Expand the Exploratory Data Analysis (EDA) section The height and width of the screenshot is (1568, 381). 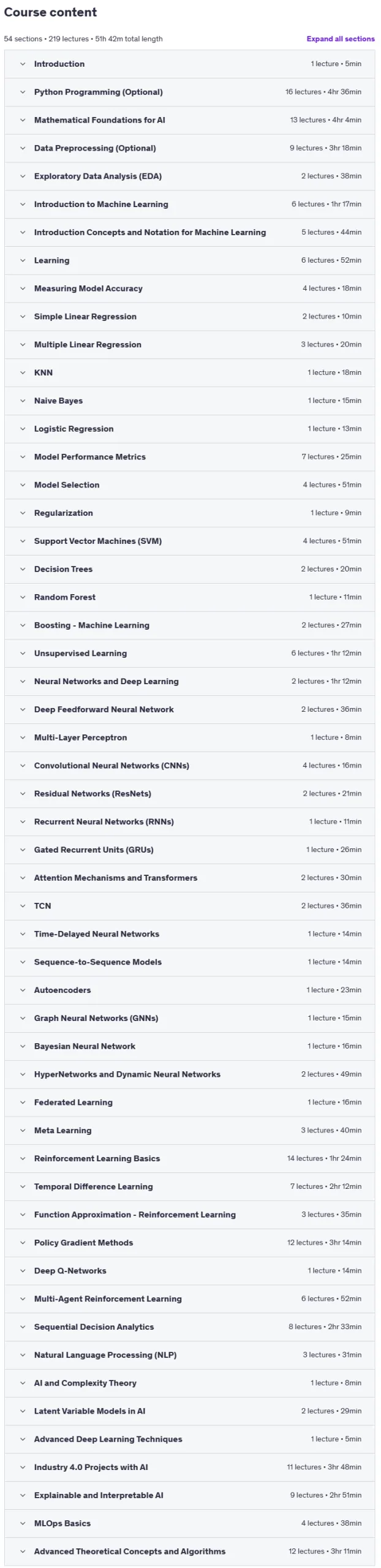[190, 176]
